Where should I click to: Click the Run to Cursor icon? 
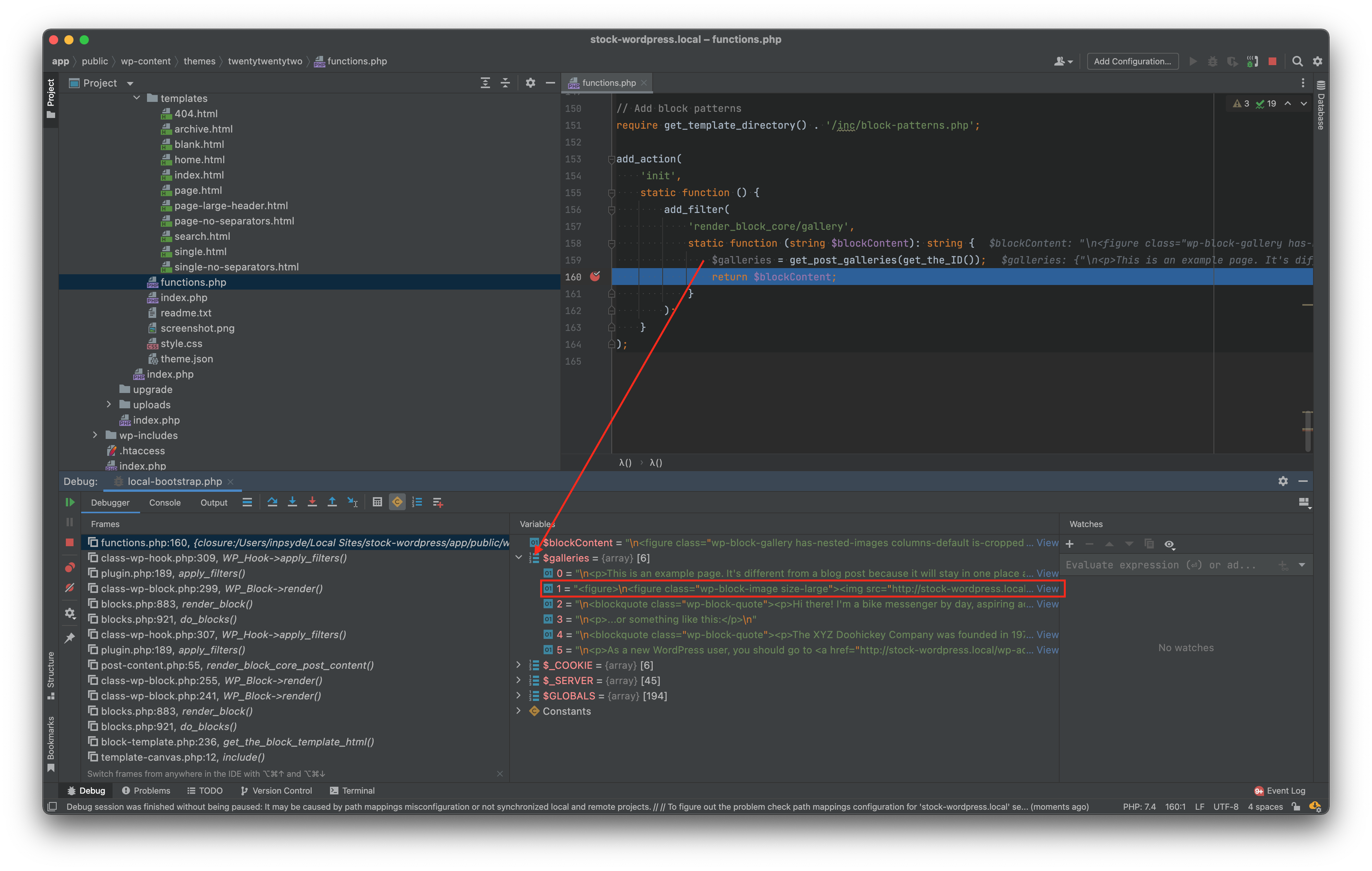pyautogui.click(x=353, y=502)
